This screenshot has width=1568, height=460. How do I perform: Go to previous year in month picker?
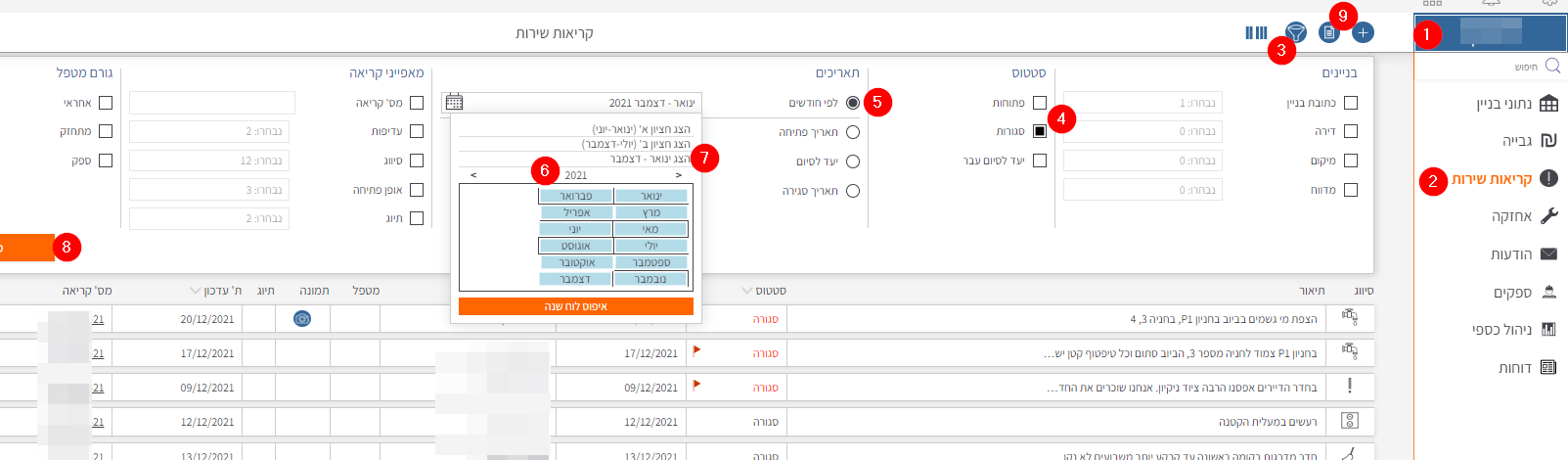473,175
